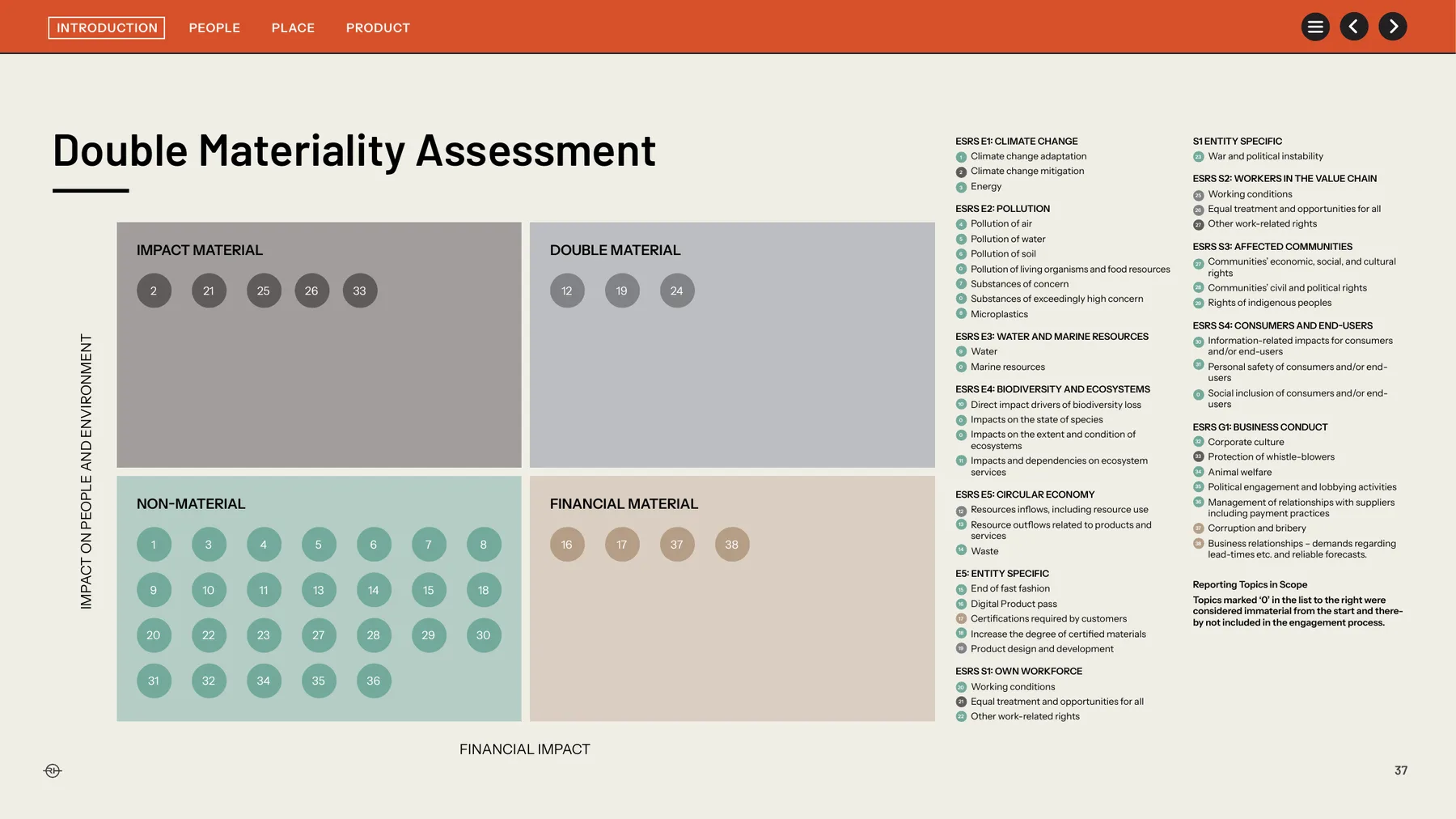This screenshot has height=819, width=1456.
Task: Click the Double Materiality Assessment title
Action: [x=354, y=151]
